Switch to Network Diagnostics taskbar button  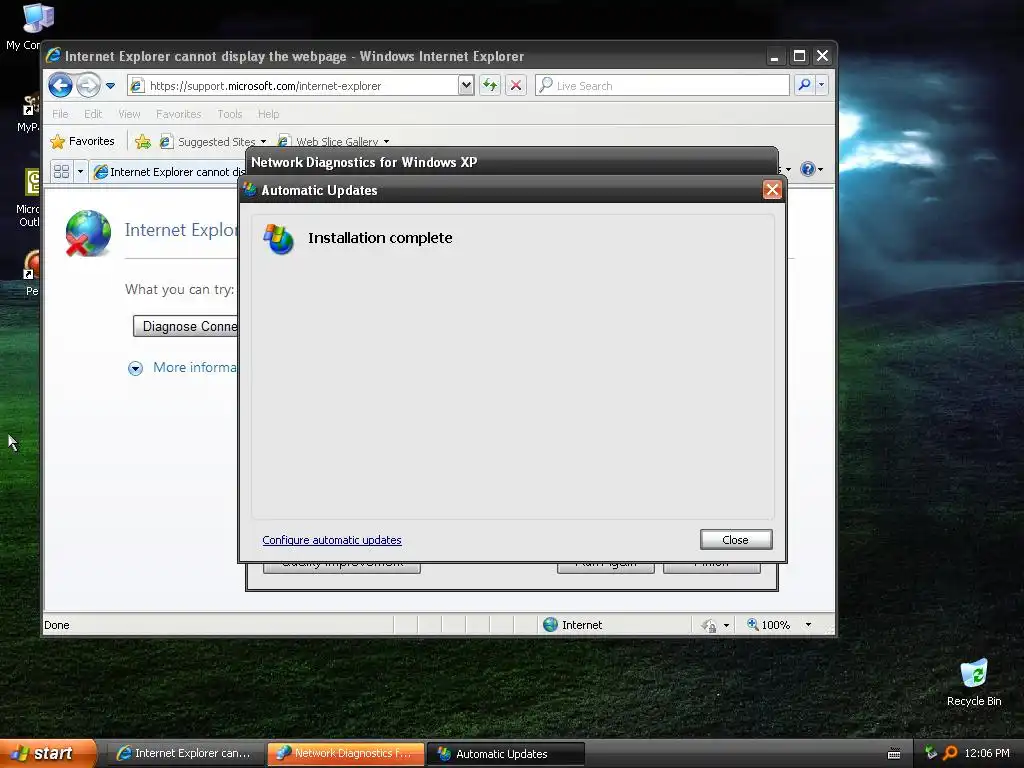(x=345, y=753)
